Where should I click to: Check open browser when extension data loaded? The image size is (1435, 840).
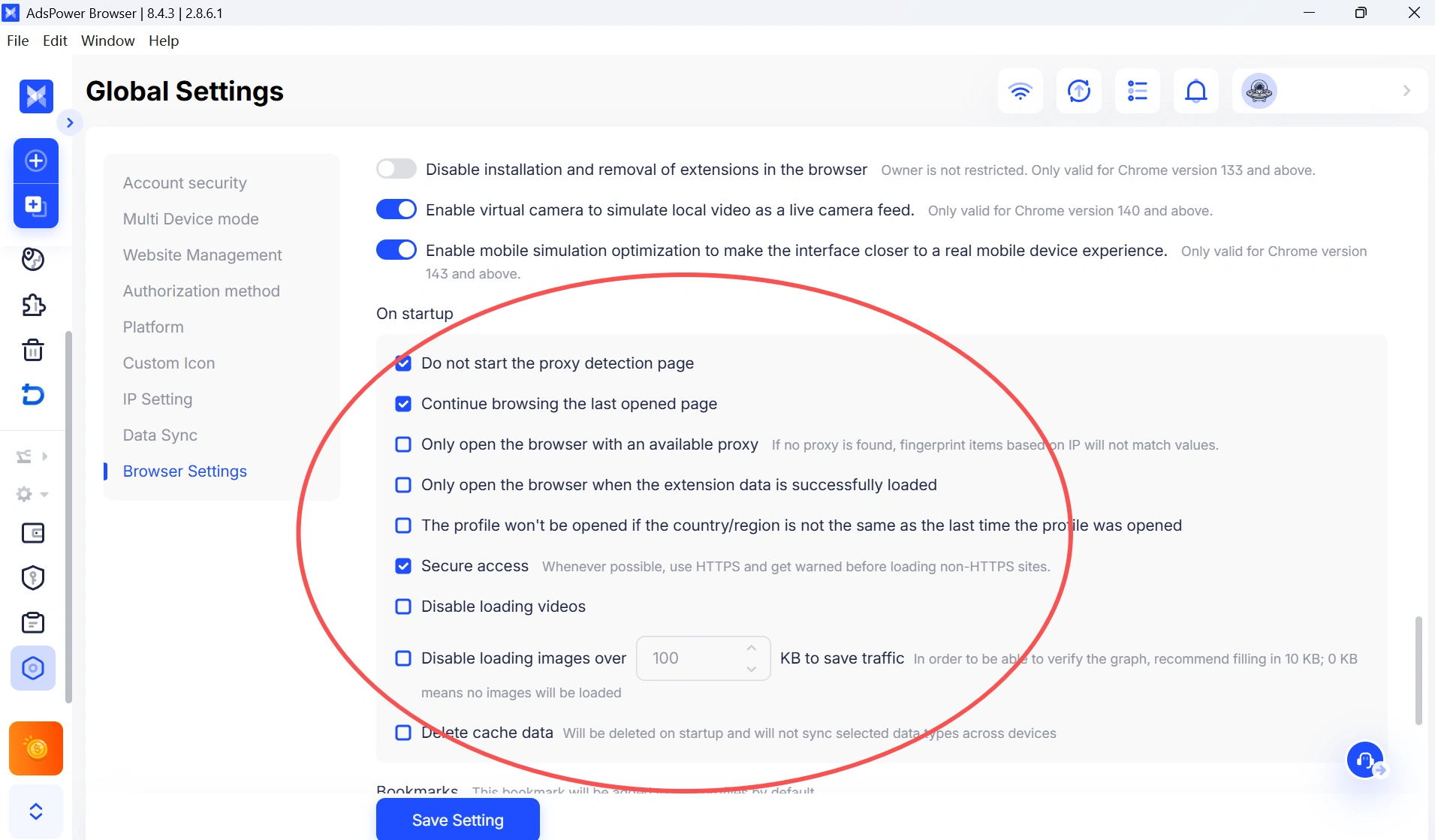click(x=403, y=485)
